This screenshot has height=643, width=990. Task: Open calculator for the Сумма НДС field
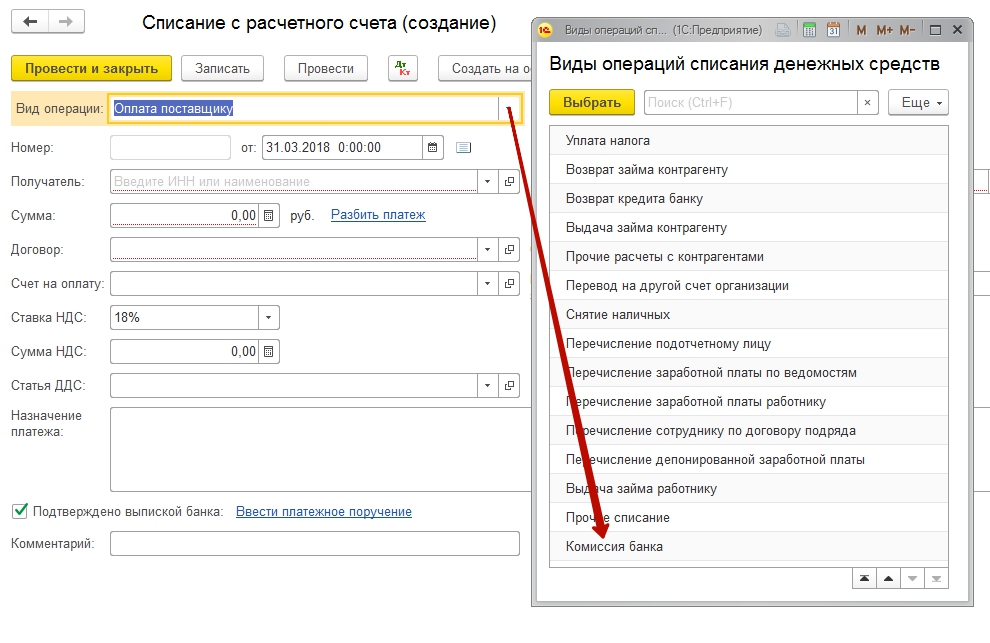click(x=268, y=352)
